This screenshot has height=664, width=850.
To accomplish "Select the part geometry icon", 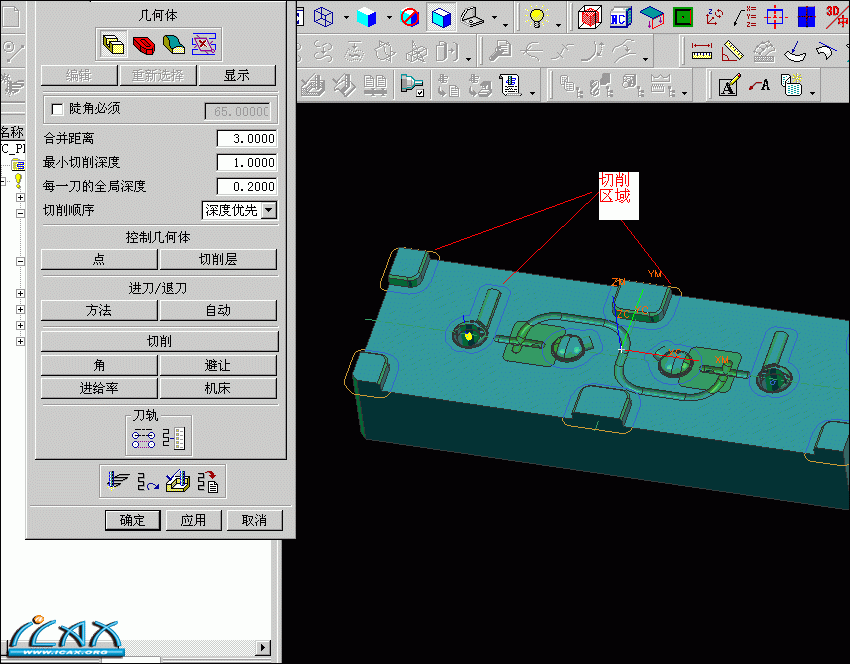I will (114, 43).
